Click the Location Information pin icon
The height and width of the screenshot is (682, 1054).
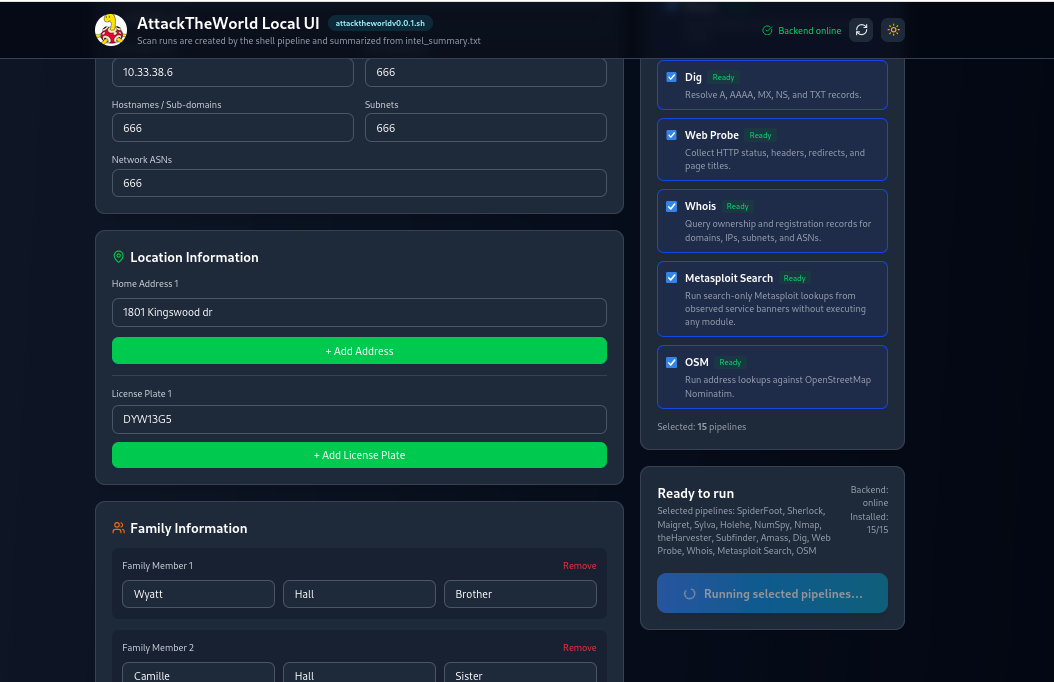pos(118,257)
